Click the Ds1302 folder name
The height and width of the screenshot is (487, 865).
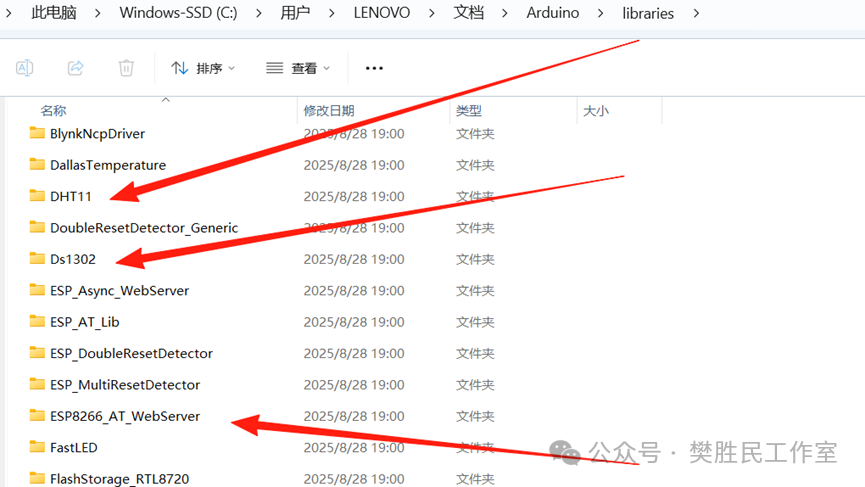72,259
